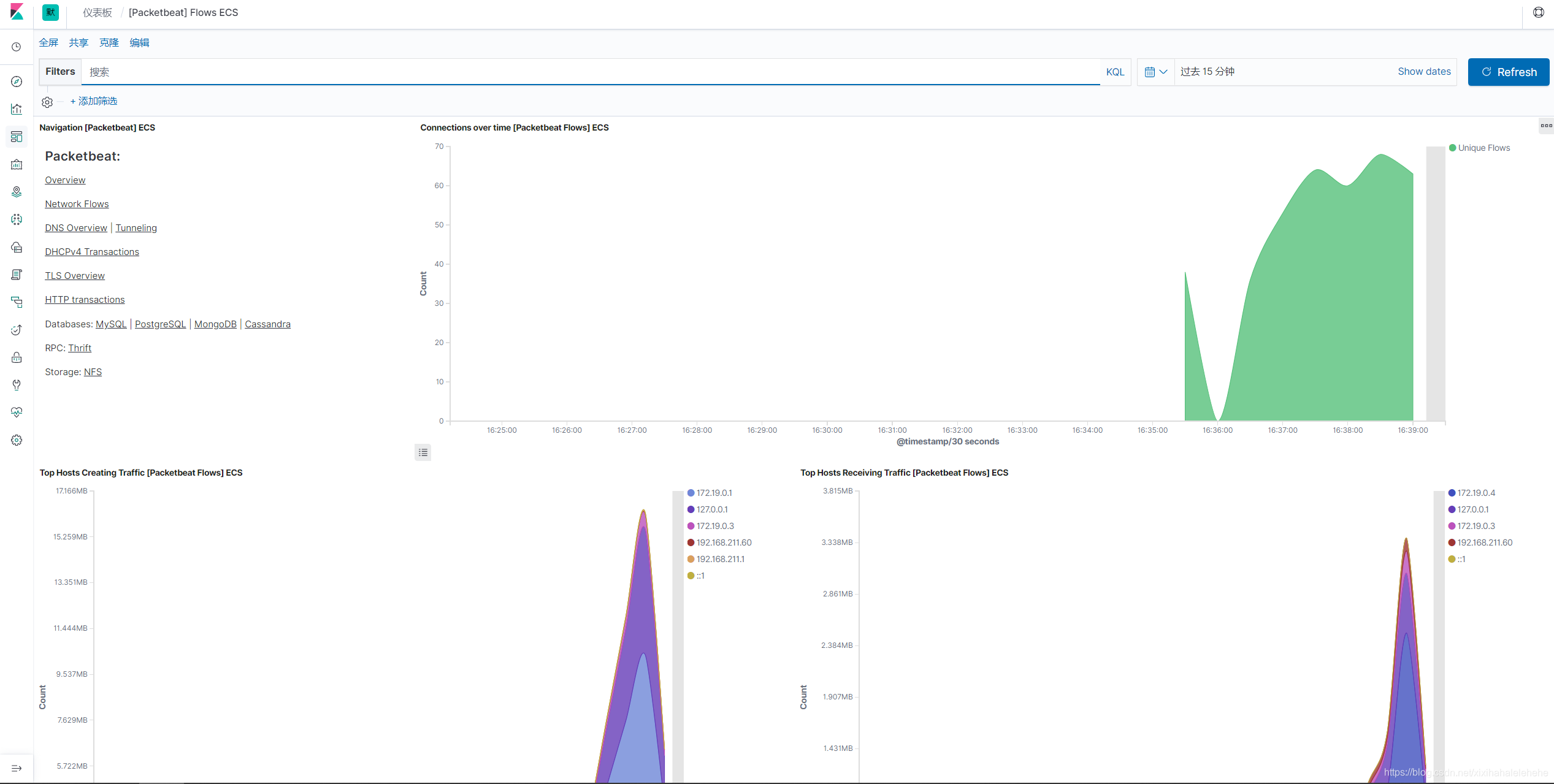Open MongoDB database link
Image resolution: width=1554 pixels, height=784 pixels.
click(x=215, y=324)
